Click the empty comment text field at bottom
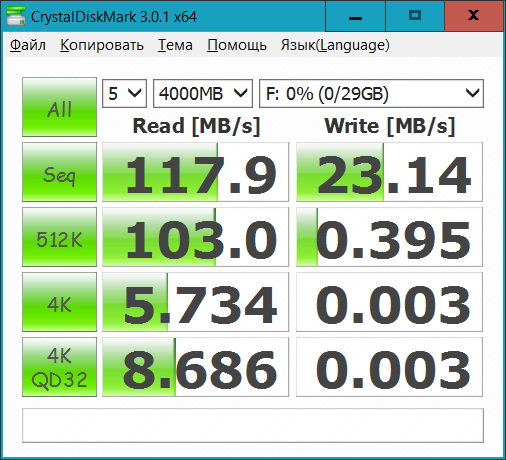 [253, 426]
